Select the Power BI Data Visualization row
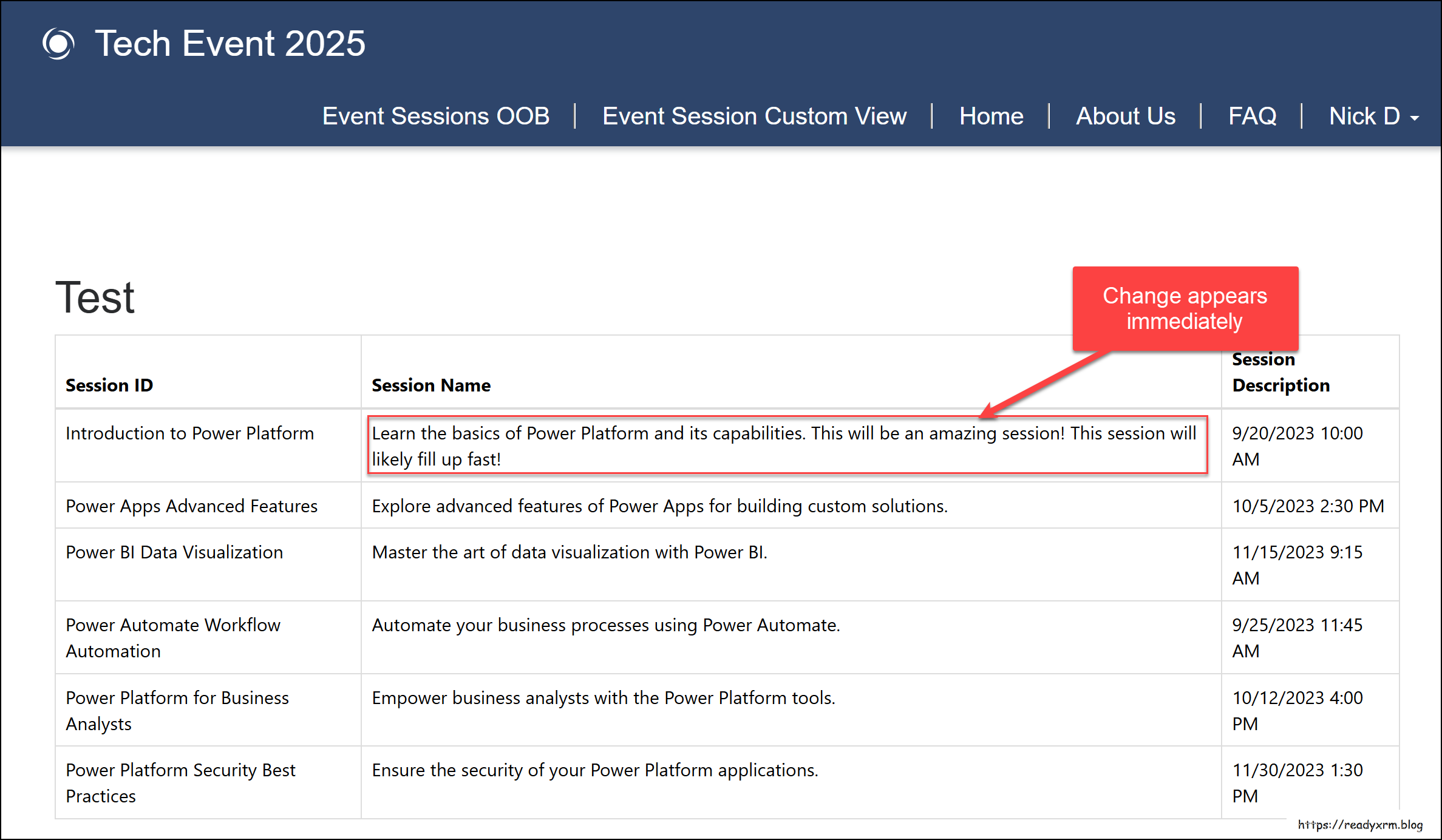Viewport: 1442px width, 840px height. pos(174,552)
